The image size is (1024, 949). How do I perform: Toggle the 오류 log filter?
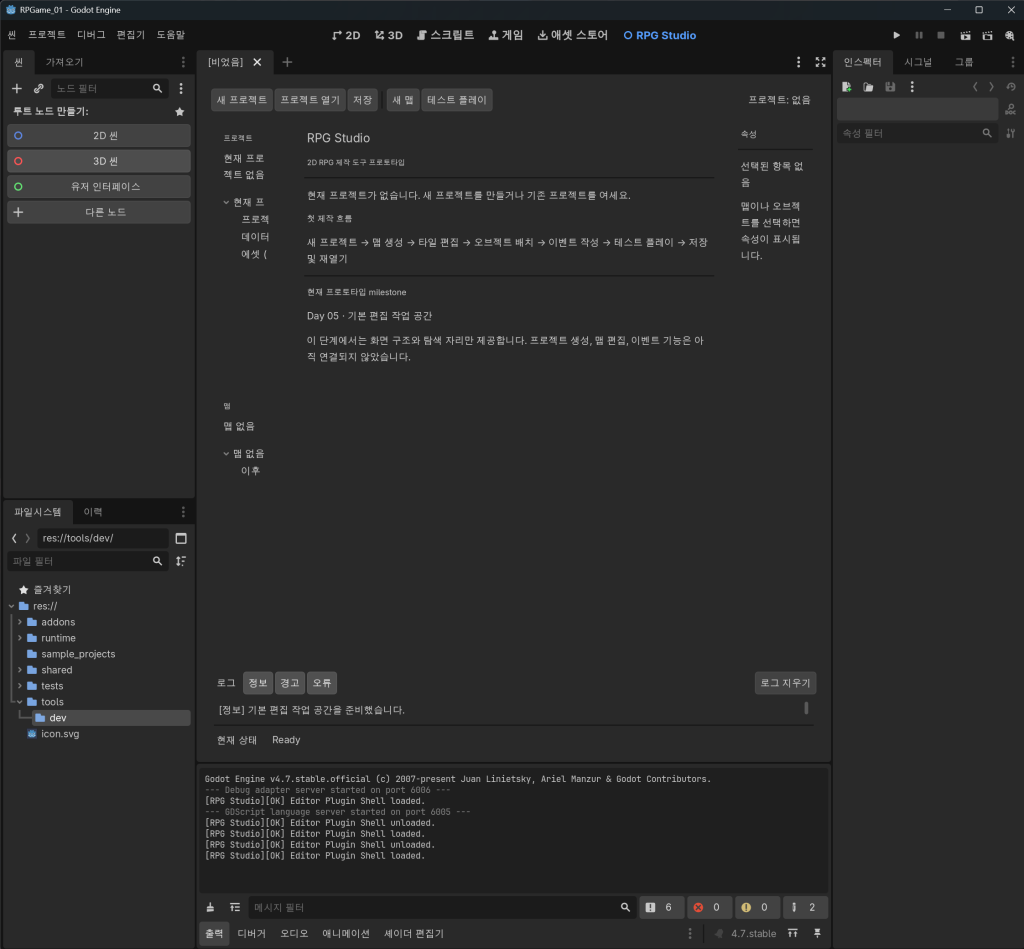[x=321, y=683]
